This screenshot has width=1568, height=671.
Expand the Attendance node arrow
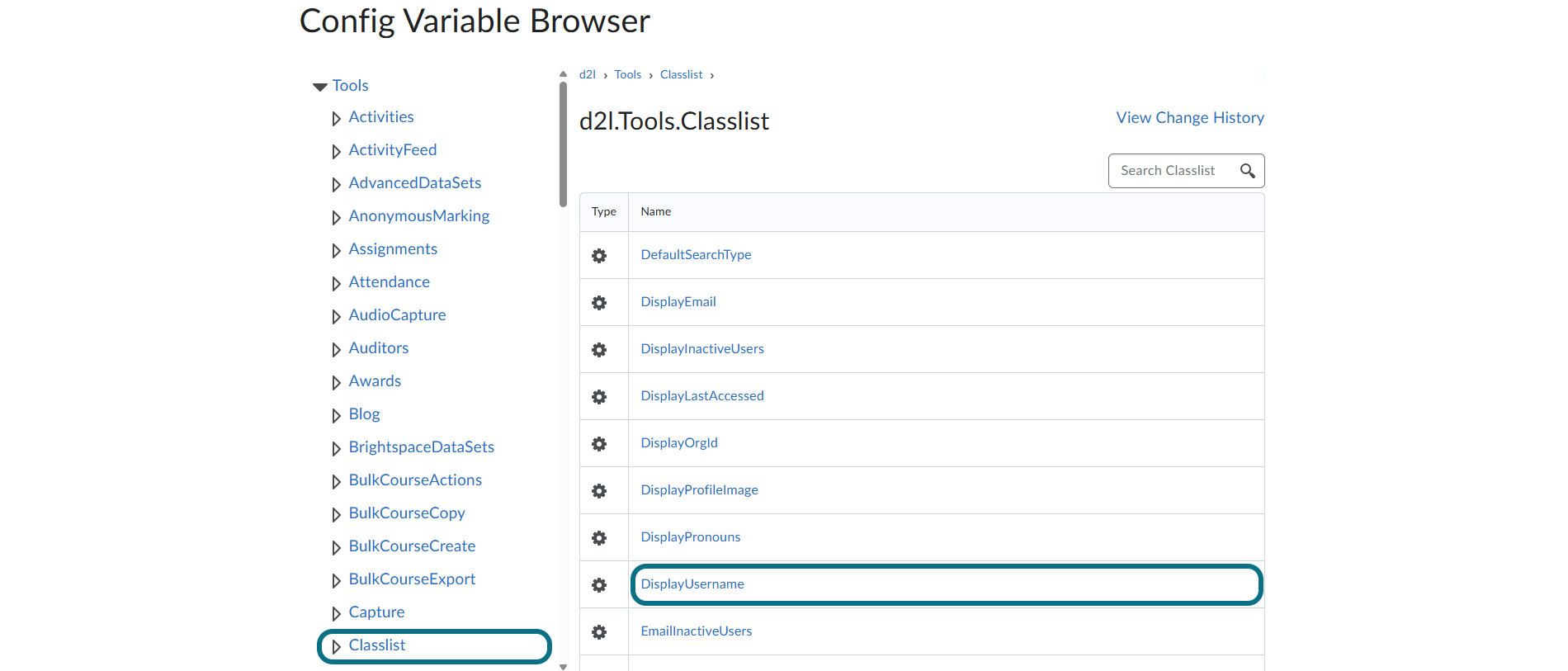click(x=336, y=284)
